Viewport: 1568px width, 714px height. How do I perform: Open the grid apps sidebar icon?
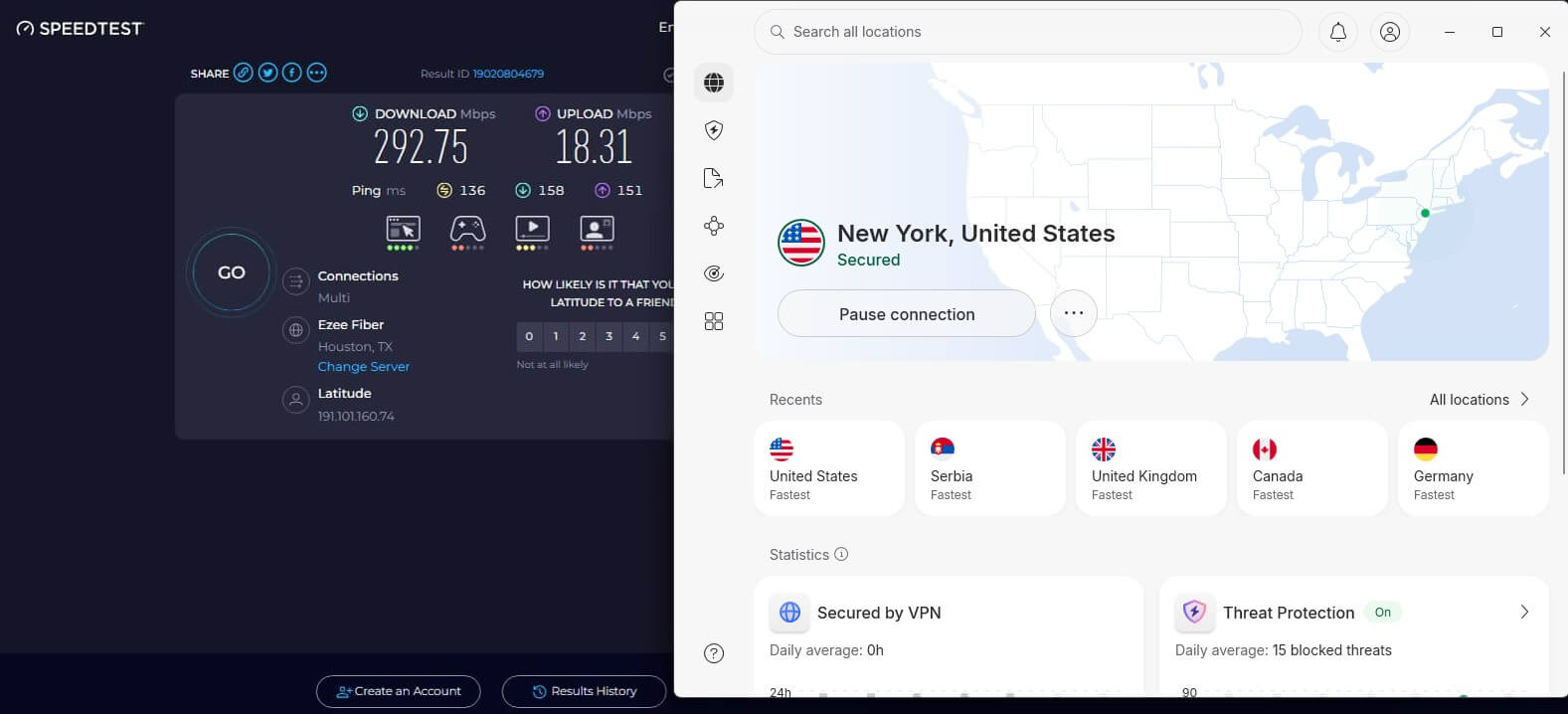click(x=714, y=321)
